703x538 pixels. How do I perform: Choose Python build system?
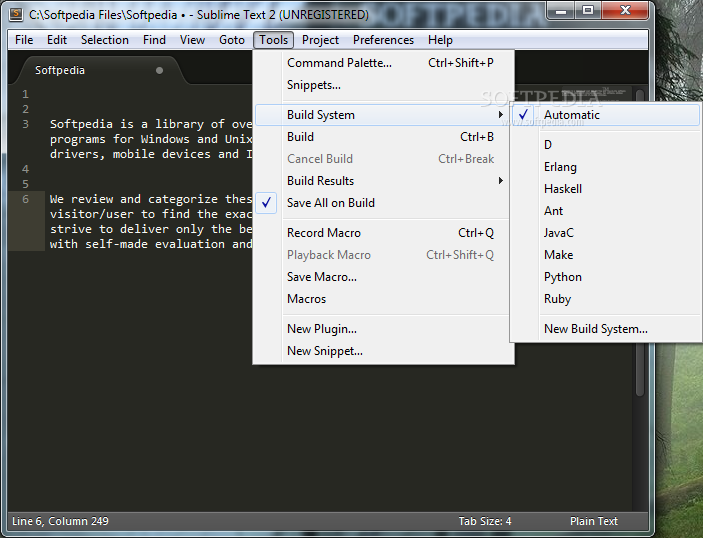point(606,277)
